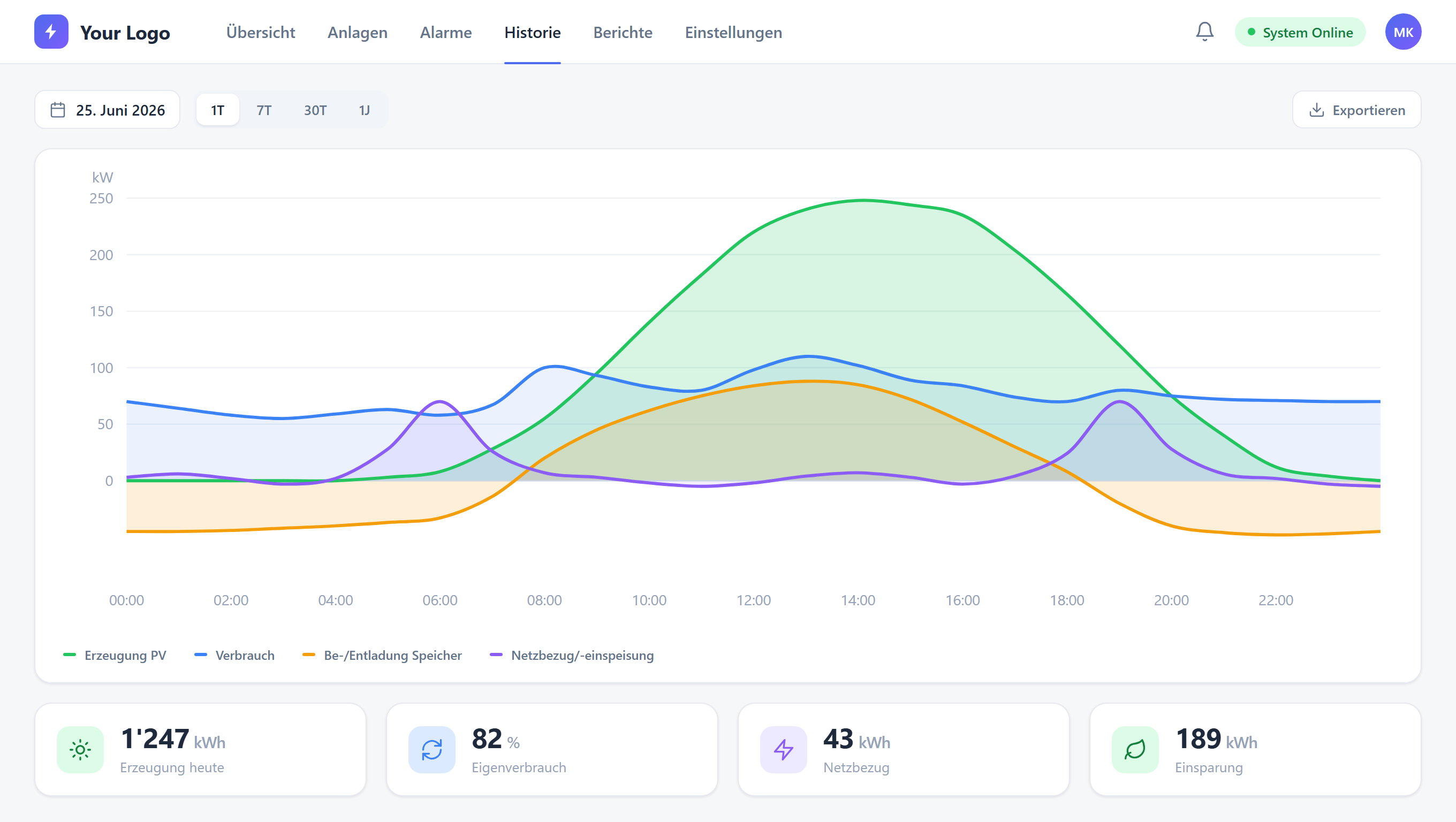This screenshot has height=822, width=1456.
Task: Click the 150 y-axis label
Action: (x=101, y=311)
